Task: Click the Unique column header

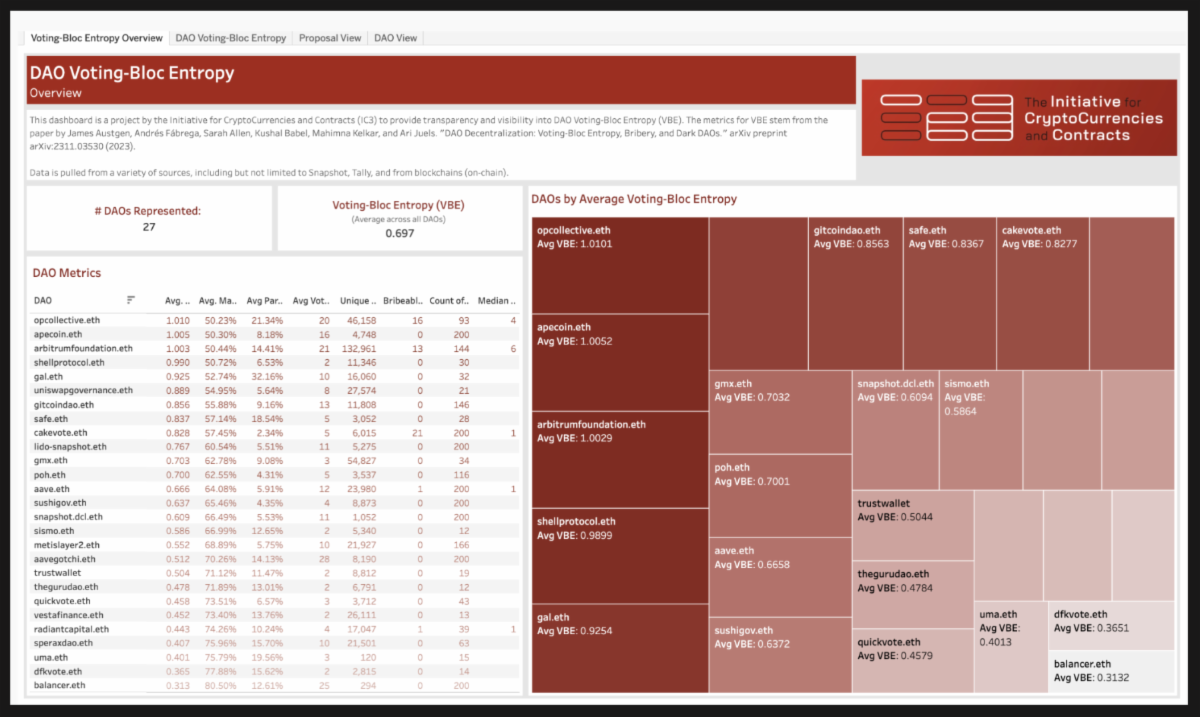Action: tap(357, 300)
